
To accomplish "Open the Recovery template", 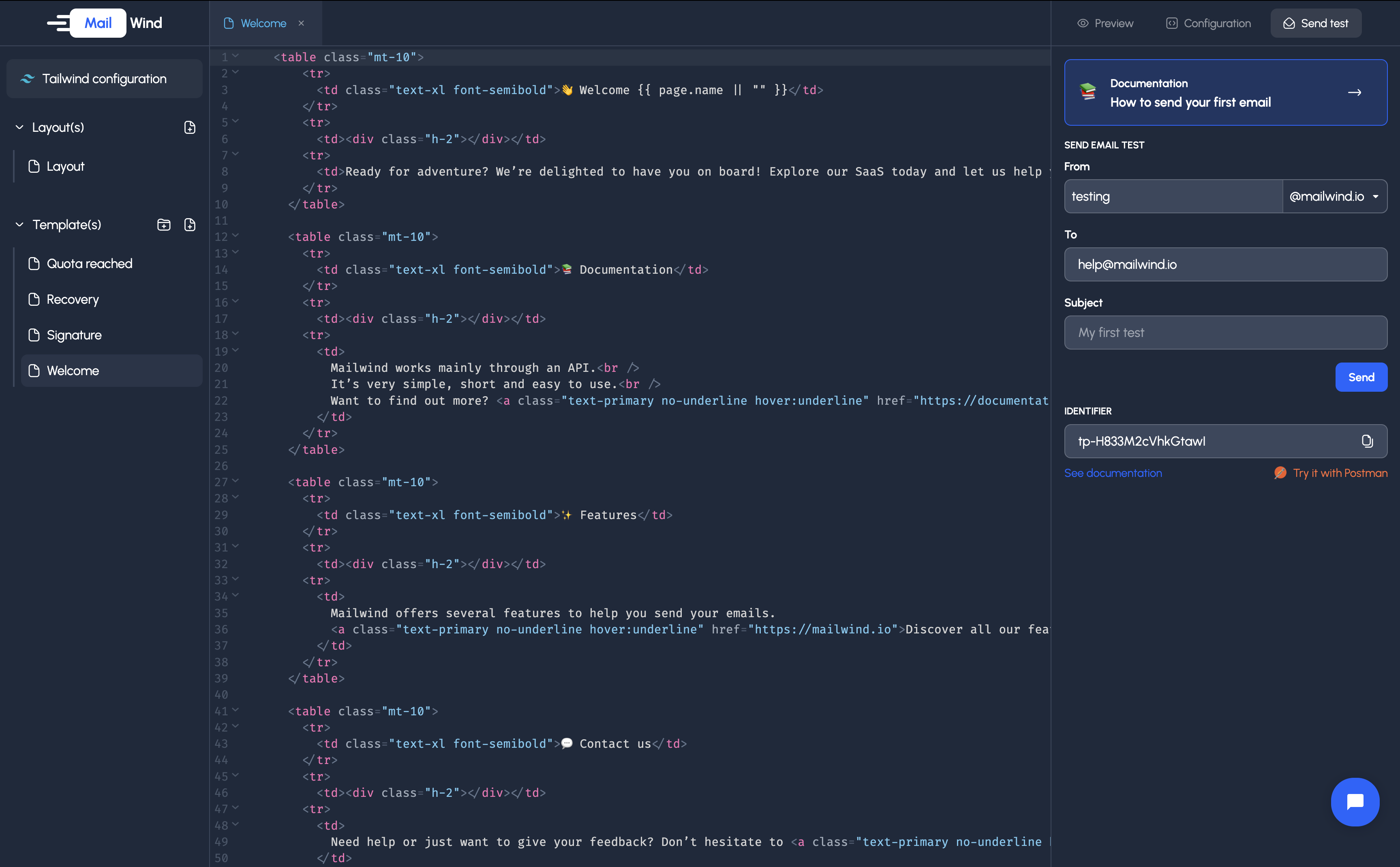I will 111,299.
